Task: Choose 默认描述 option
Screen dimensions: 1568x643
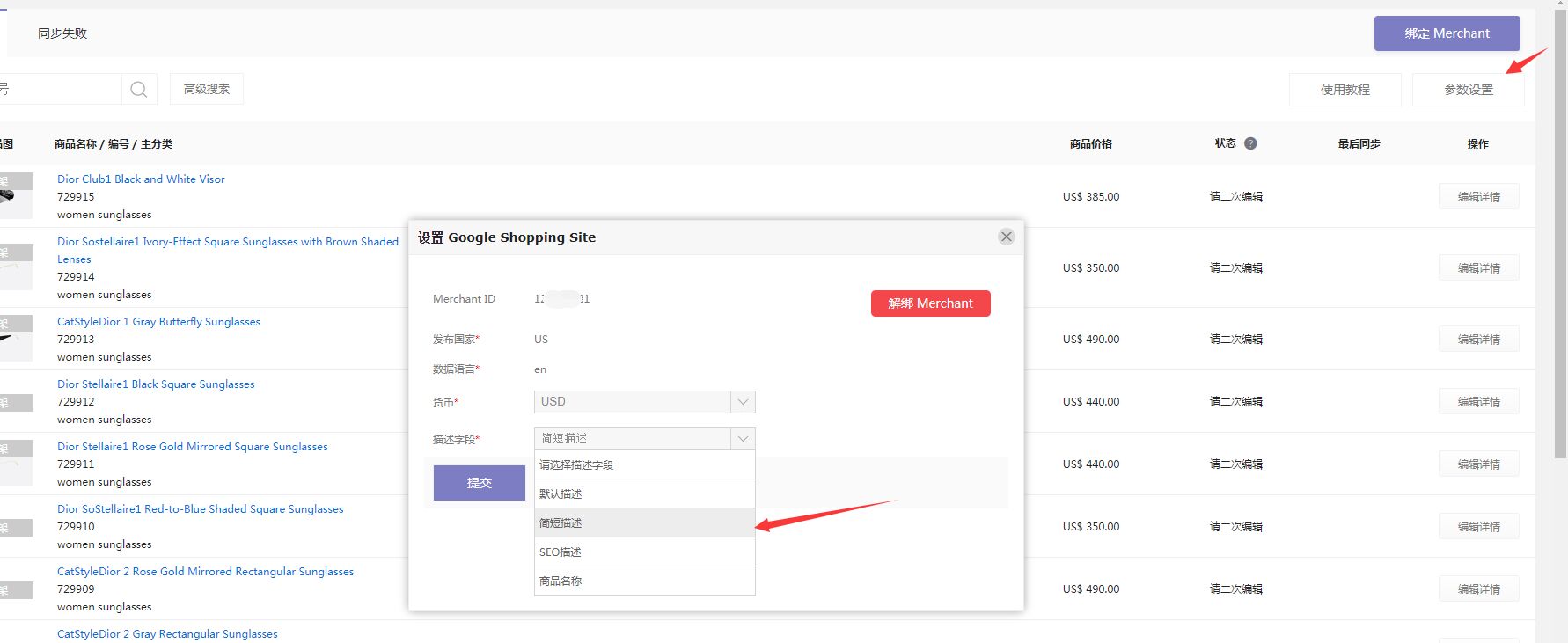Action: click(644, 493)
